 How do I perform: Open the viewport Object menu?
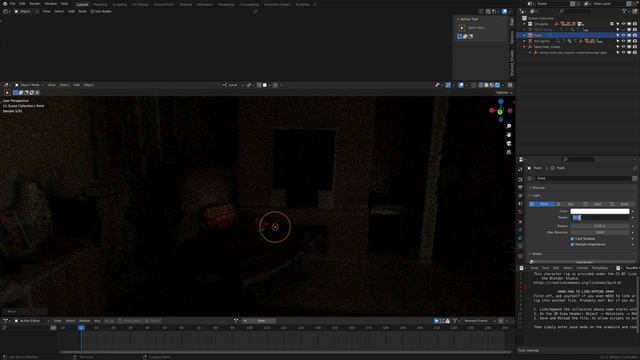pos(89,85)
